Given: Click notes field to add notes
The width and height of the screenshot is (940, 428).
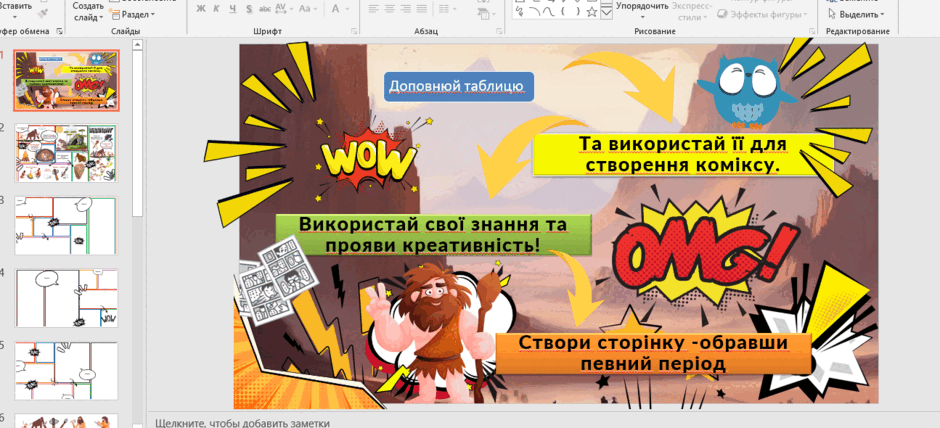Looking at the screenshot, I should pyautogui.click(x=242, y=423).
